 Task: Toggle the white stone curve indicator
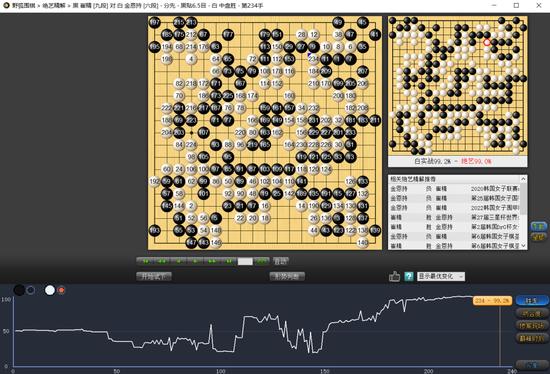(x=50, y=290)
